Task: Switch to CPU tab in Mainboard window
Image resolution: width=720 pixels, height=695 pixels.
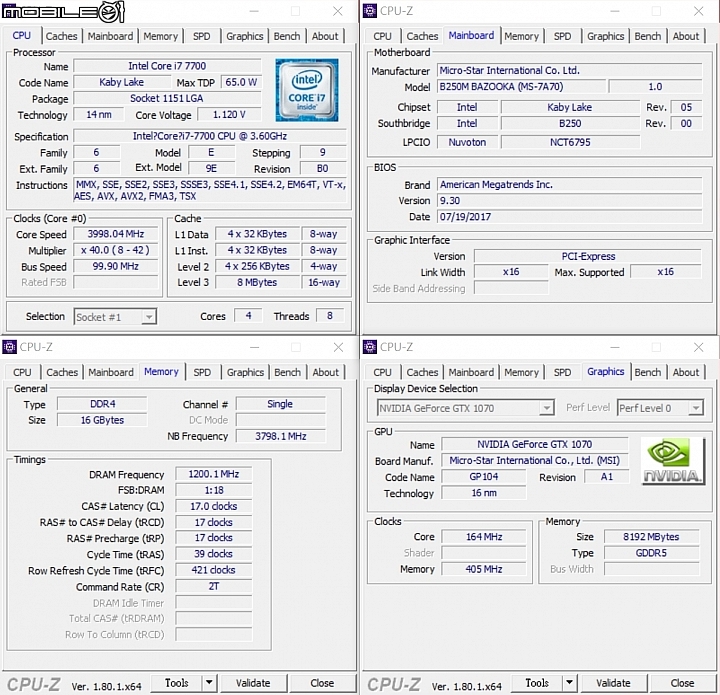Action: click(382, 36)
